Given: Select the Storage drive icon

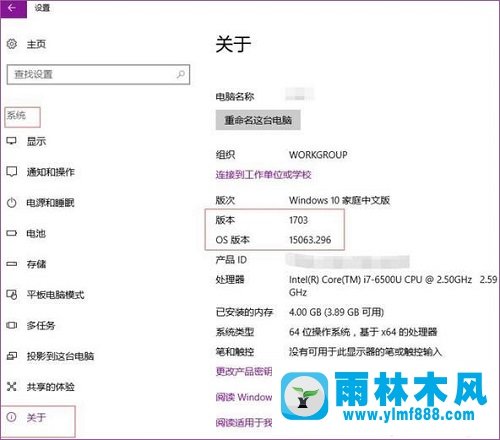Looking at the screenshot, I should point(12,264).
